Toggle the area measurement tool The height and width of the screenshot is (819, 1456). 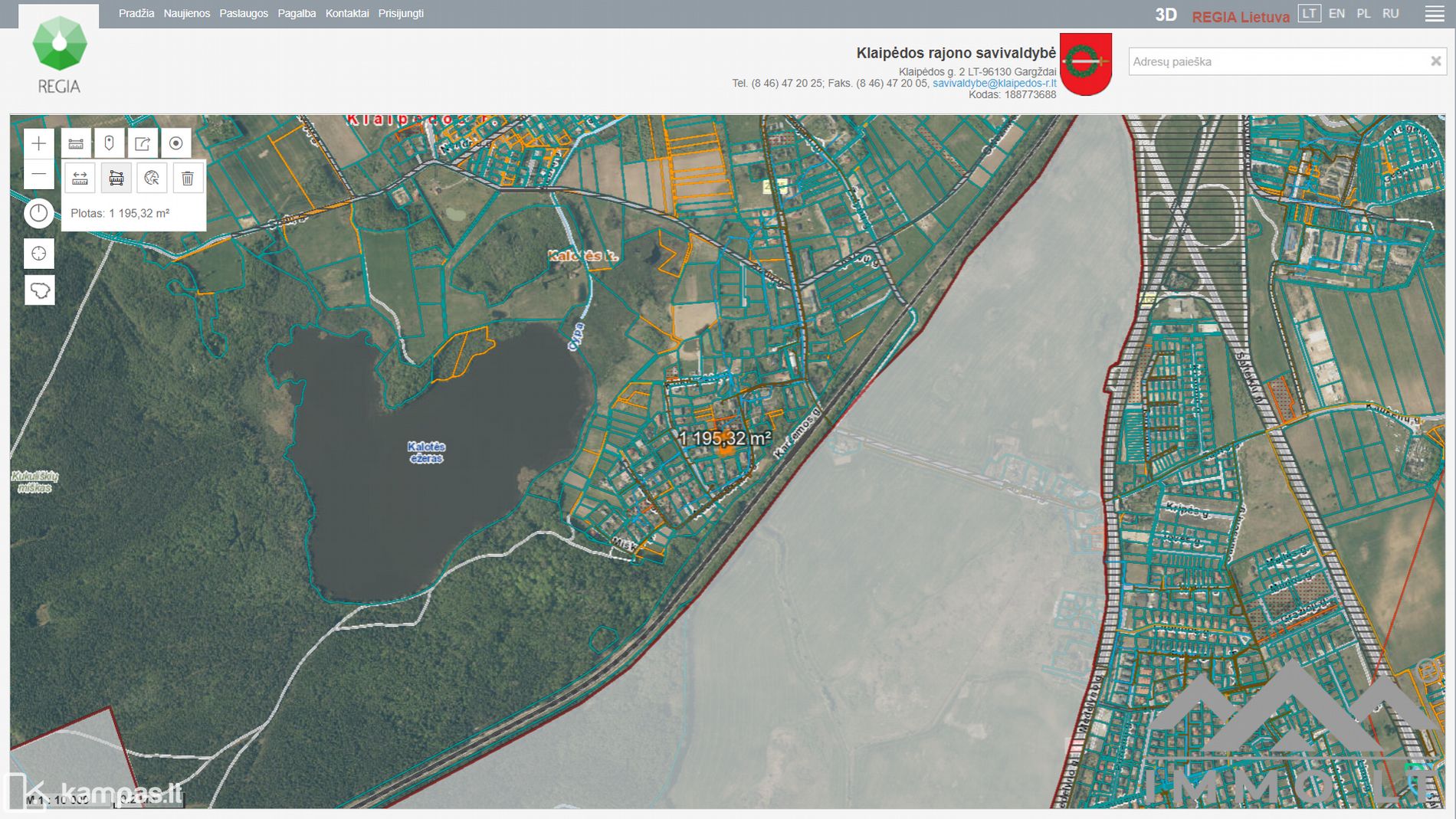[116, 179]
